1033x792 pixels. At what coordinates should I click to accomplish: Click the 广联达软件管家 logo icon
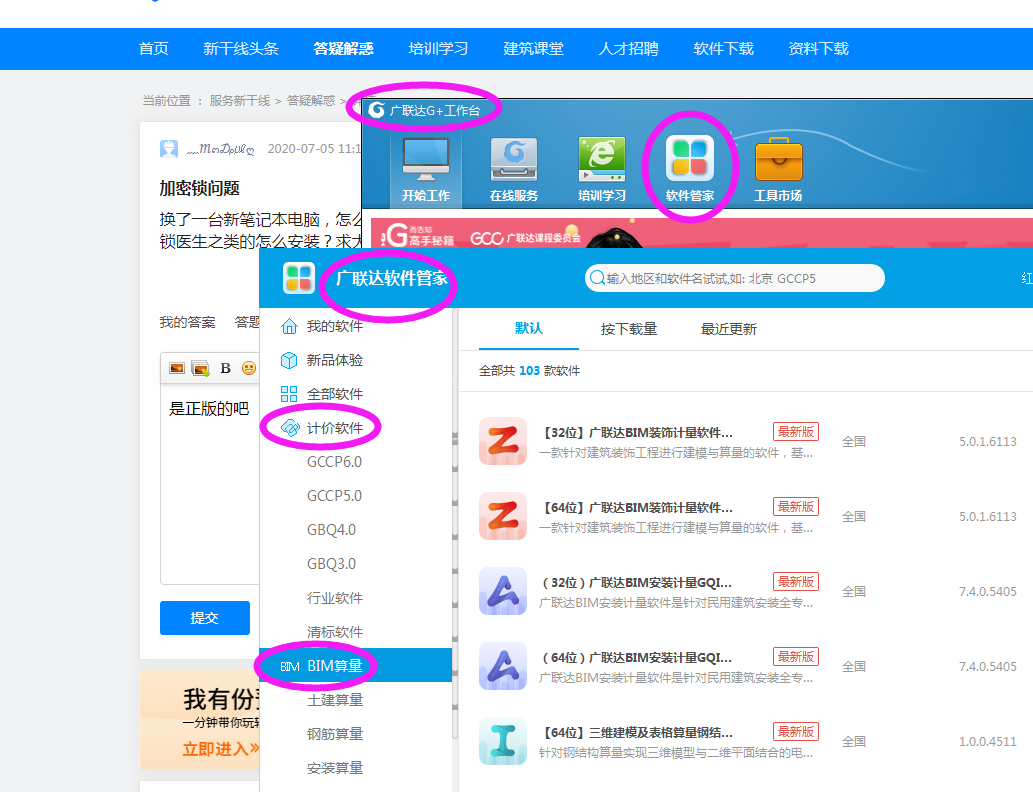pyautogui.click(x=298, y=277)
